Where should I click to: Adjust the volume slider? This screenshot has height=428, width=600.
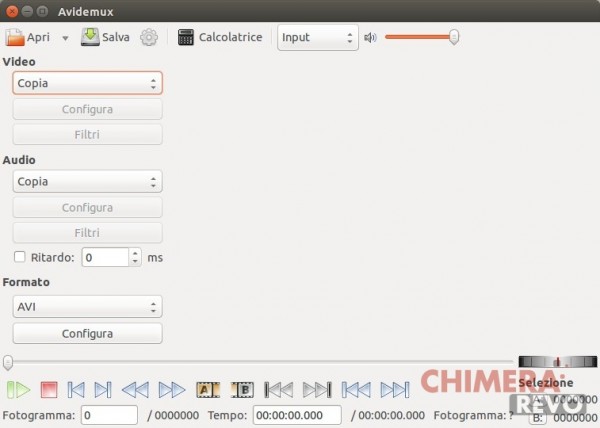[x=422, y=37]
